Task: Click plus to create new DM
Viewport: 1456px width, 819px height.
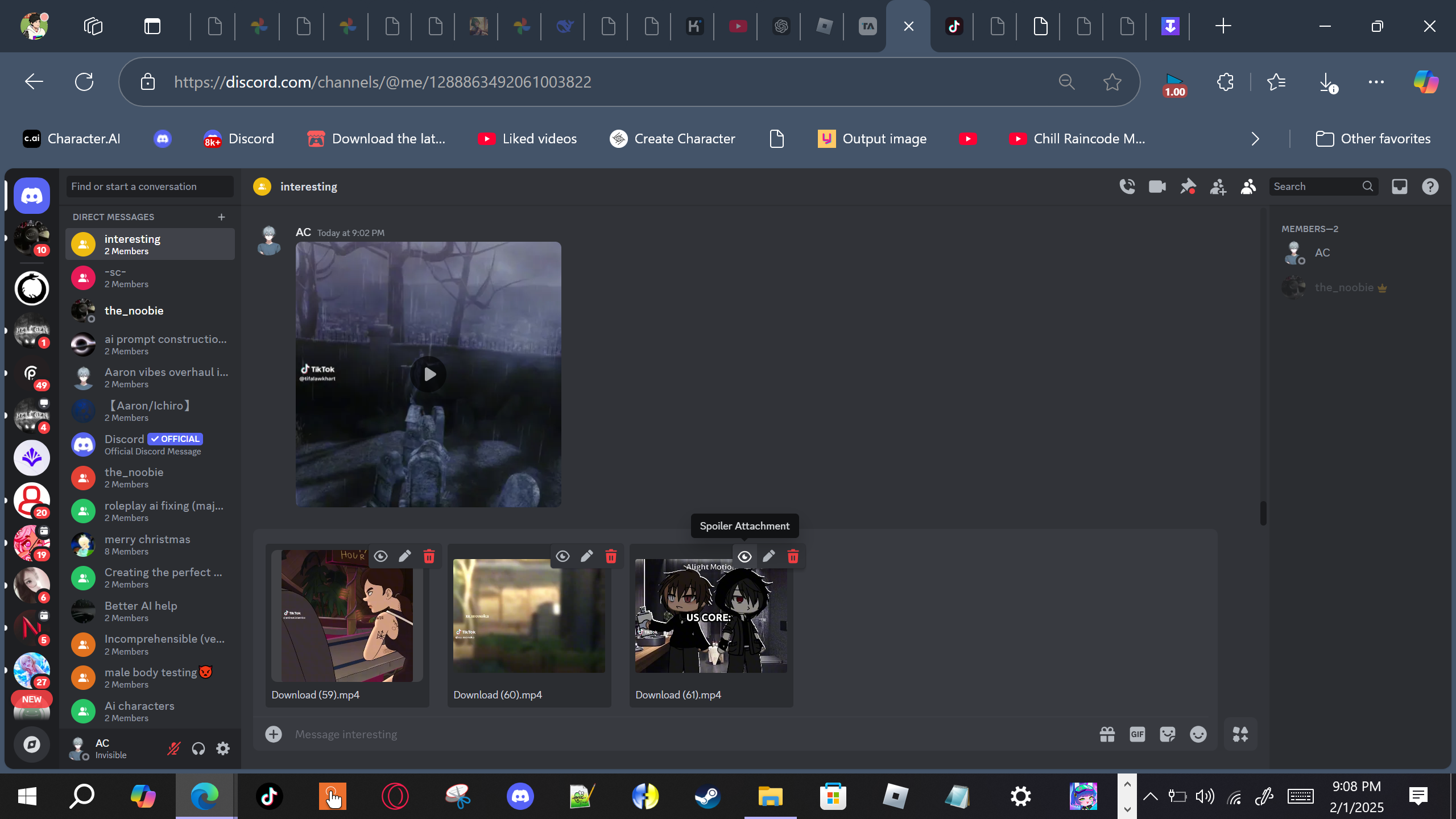Action: coord(221,217)
